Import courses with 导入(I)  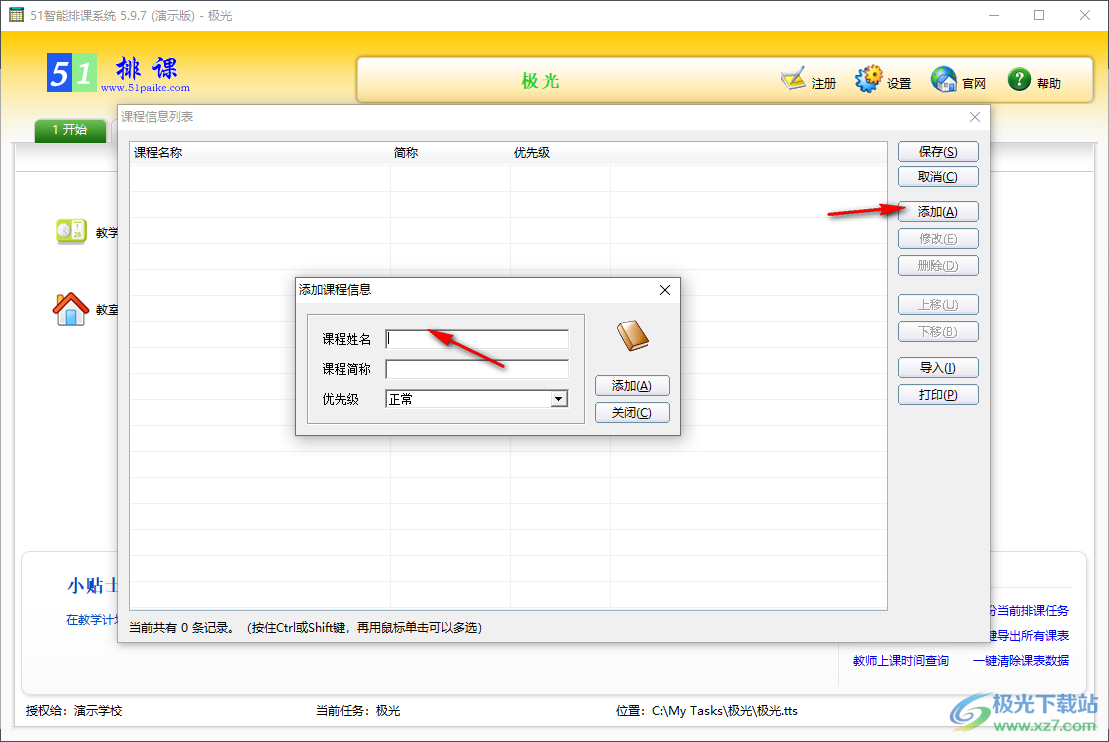[x=938, y=367]
